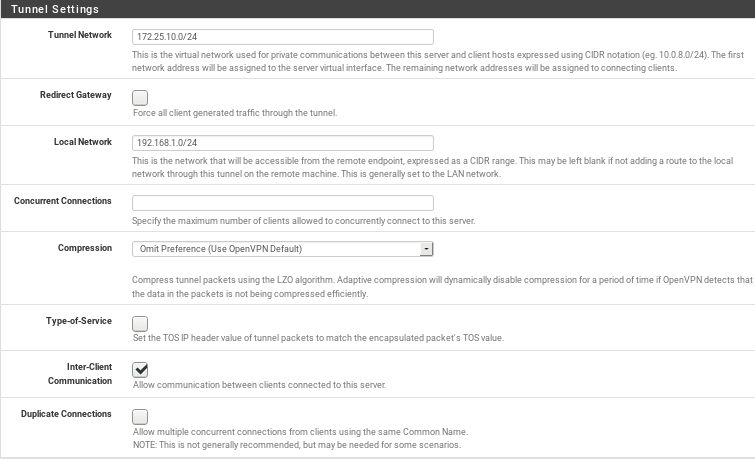The width and height of the screenshot is (755, 459).
Task: Enable the Duplicate Connections checkbox
Action: 140,416
